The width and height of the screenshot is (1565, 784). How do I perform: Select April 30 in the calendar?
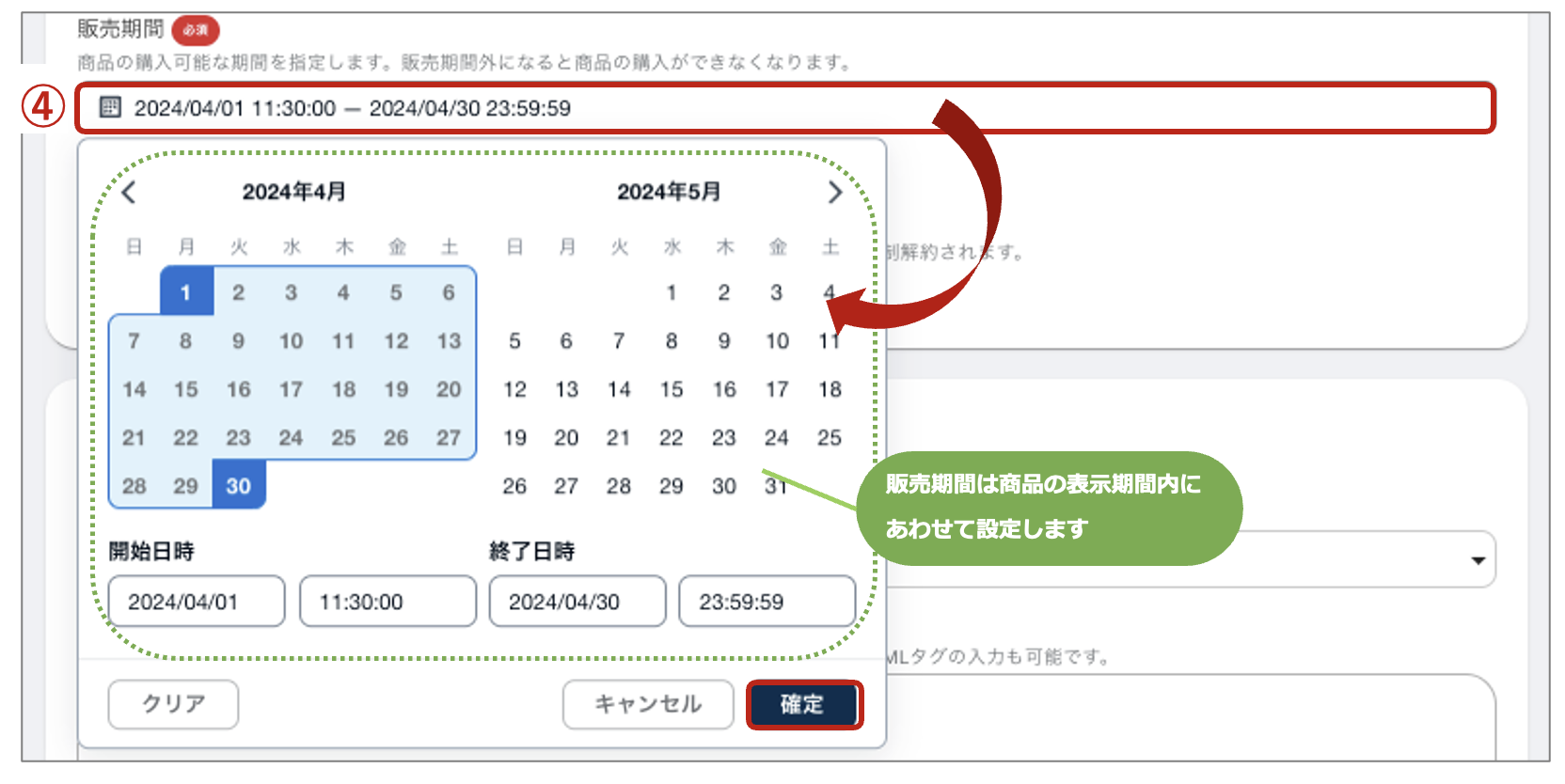pyautogui.click(x=238, y=486)
